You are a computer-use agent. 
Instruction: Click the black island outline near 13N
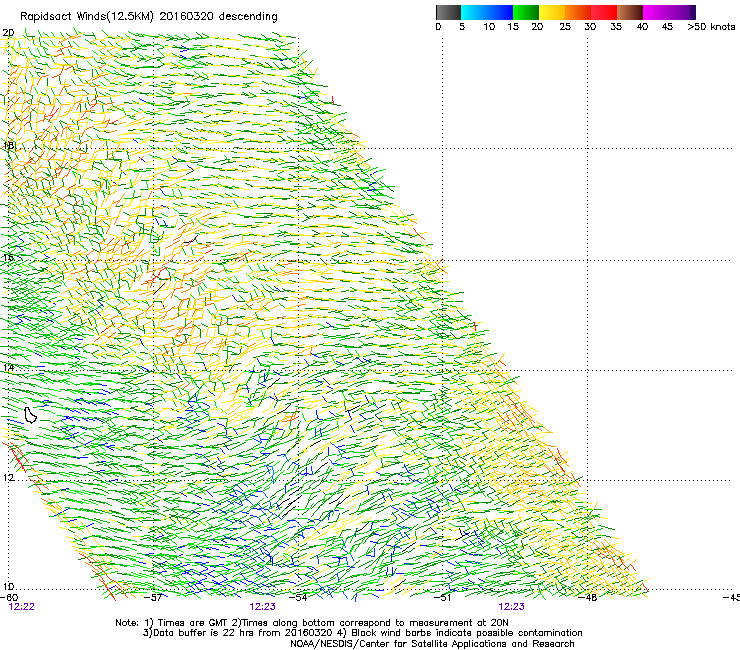coord(31,415)
